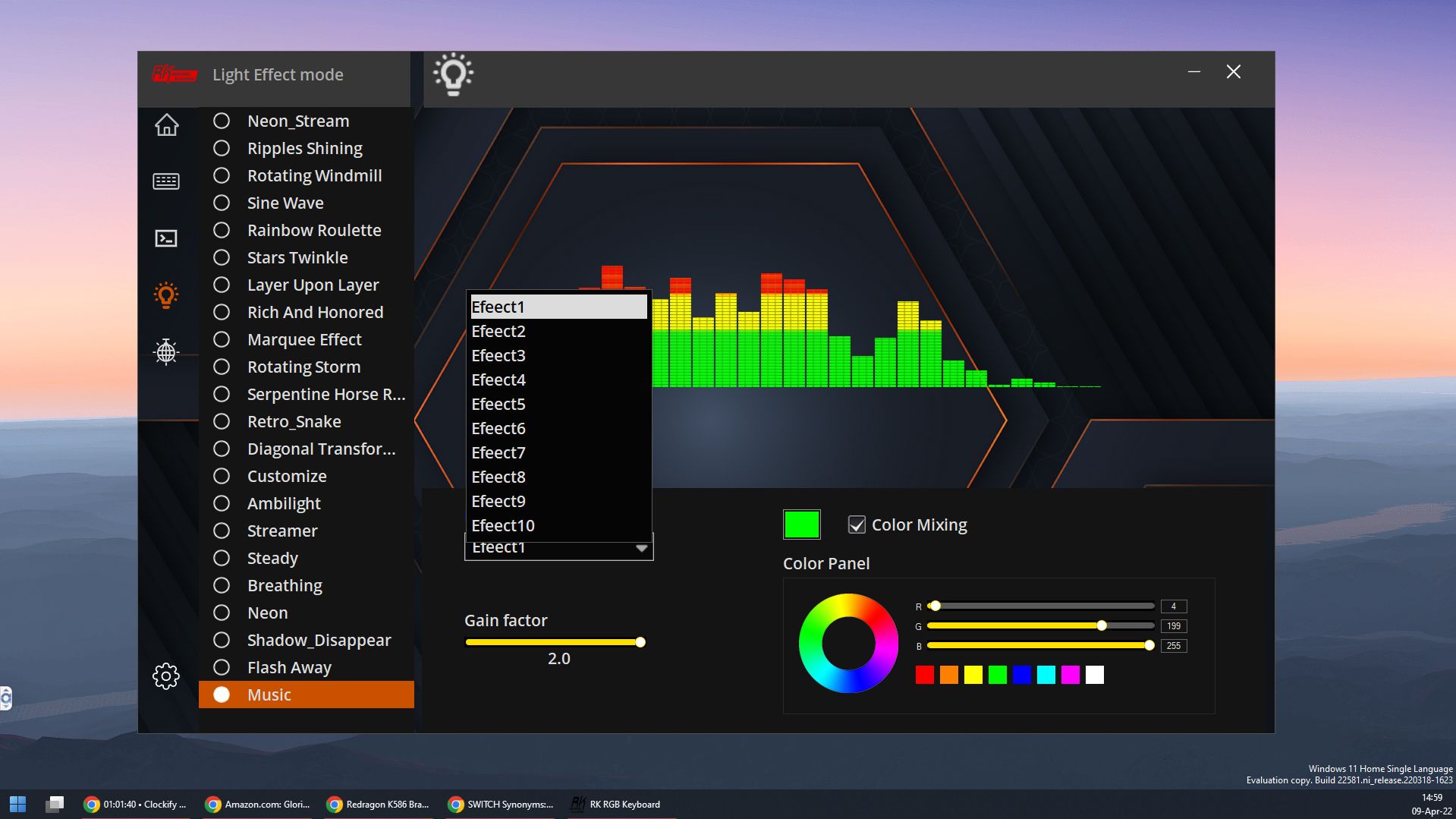This screenshot has width=1456, height=819.
Task: Choose Efeect8 from dropdown list
Action: (558, 477)
